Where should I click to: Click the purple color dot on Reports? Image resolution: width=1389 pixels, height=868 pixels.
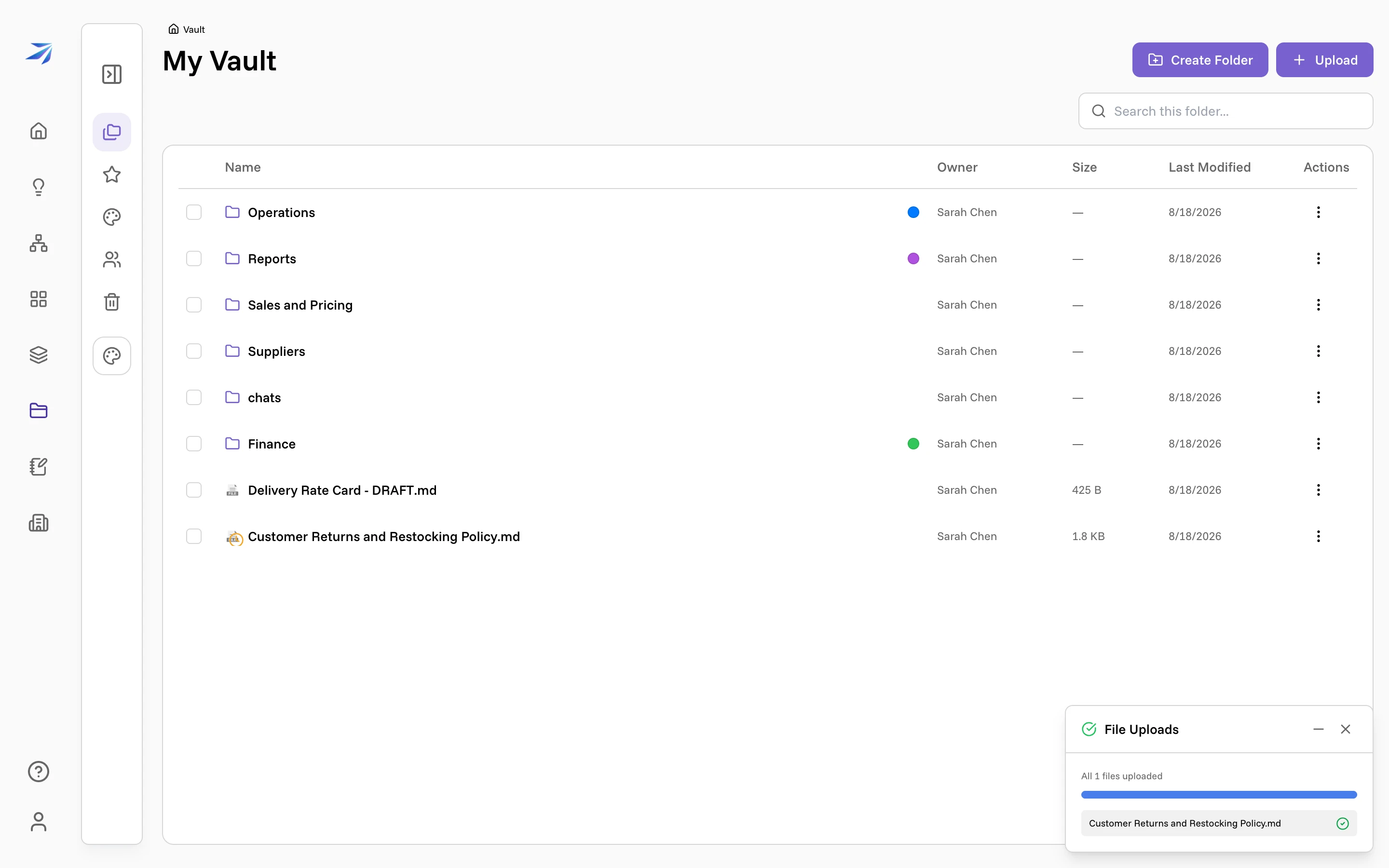pos(913,258)
